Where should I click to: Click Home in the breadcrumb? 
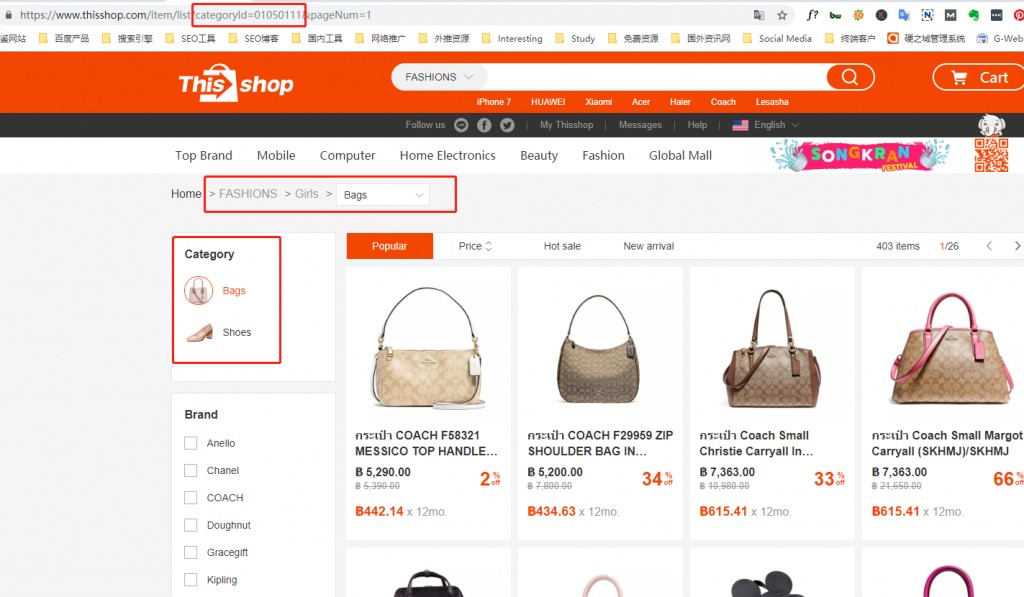click(186, 194)
